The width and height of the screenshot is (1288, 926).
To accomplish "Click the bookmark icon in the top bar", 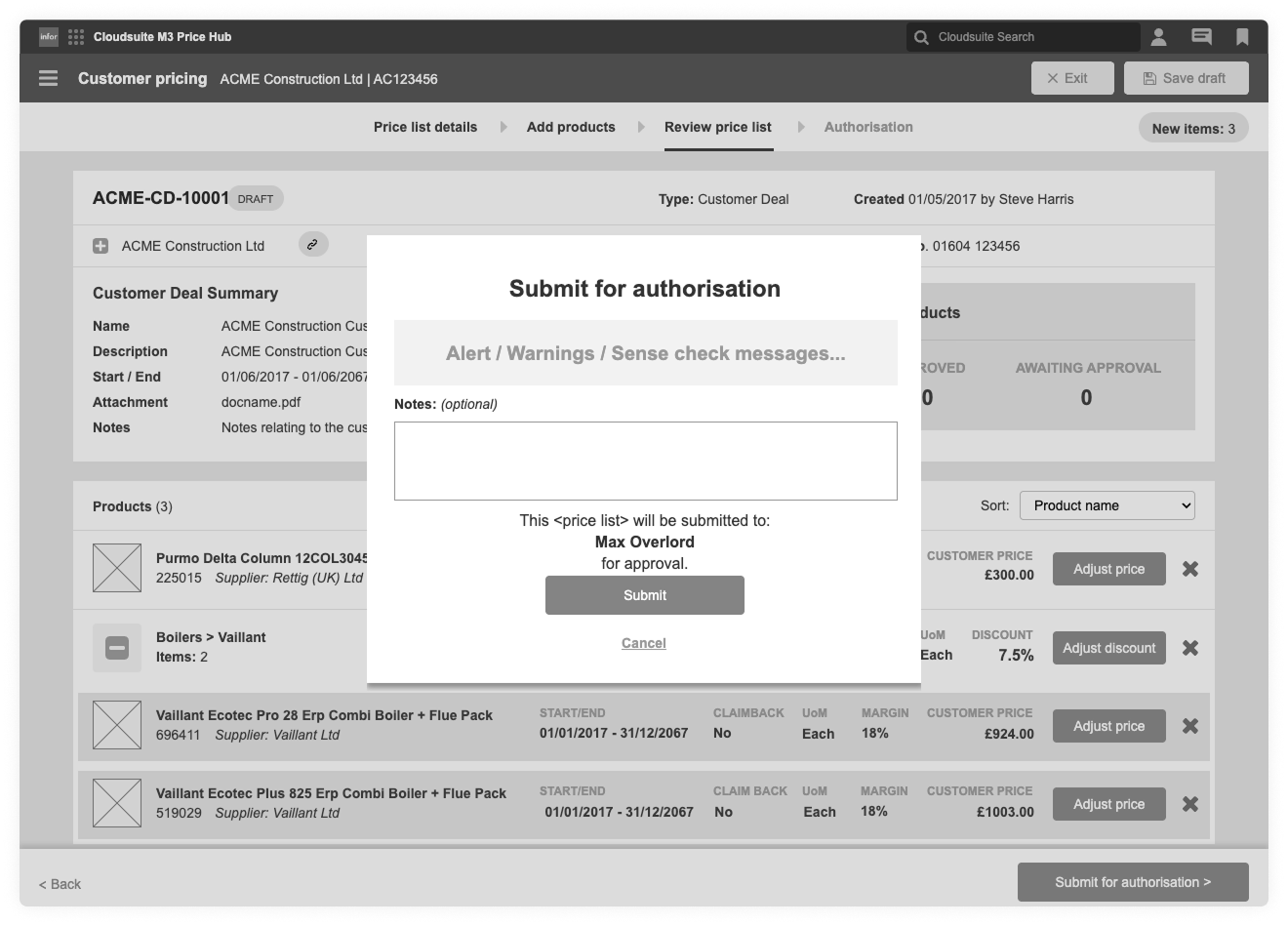I will coord(1242,37).
